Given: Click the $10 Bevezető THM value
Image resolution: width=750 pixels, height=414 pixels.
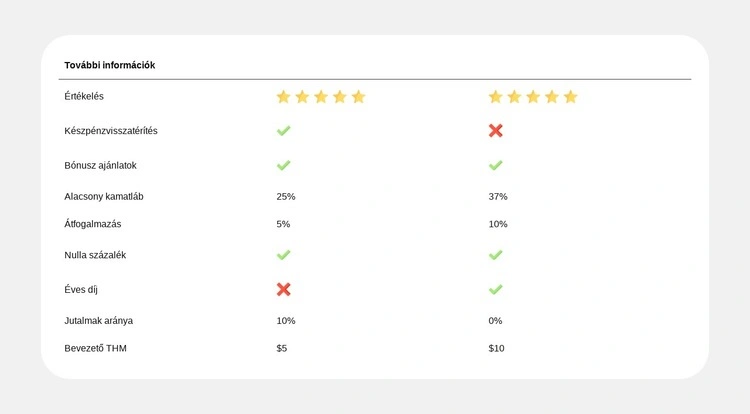Looking at the screenshot, I should [x=496, y=348].
